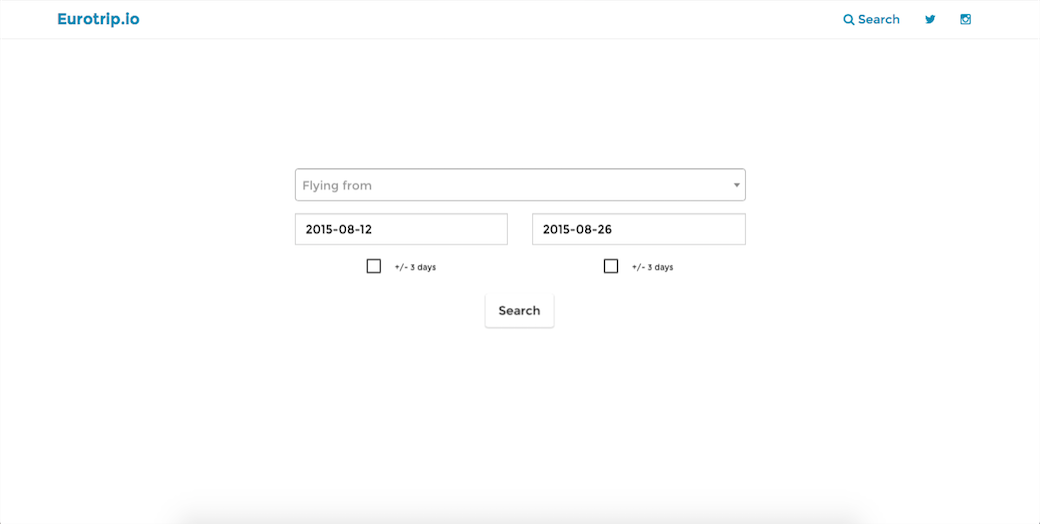Open the Search item in top navigation
The width and height of the screenshot is (1040, 524).
872,19
